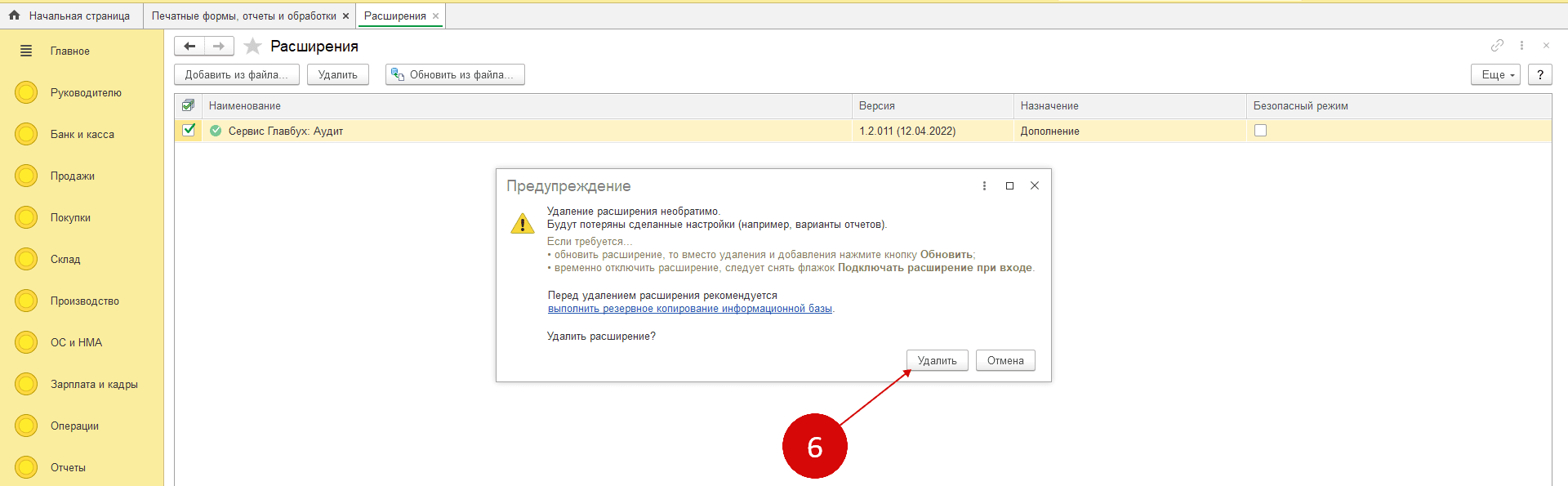Click the Руководителю section icon
This screenshot has height=486, width=1568.
coord(26,92)
